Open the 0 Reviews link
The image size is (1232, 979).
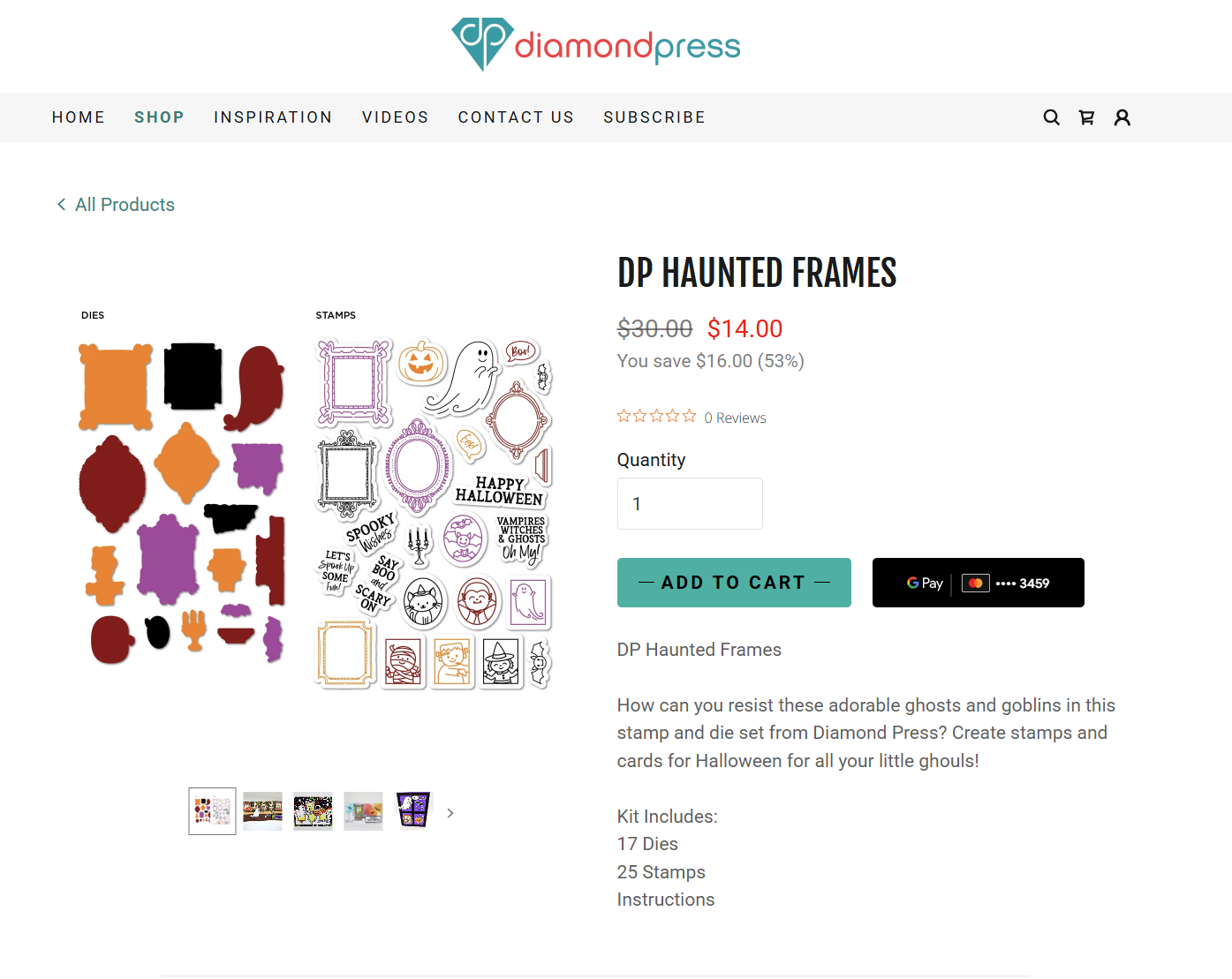[x=735, y=417]
